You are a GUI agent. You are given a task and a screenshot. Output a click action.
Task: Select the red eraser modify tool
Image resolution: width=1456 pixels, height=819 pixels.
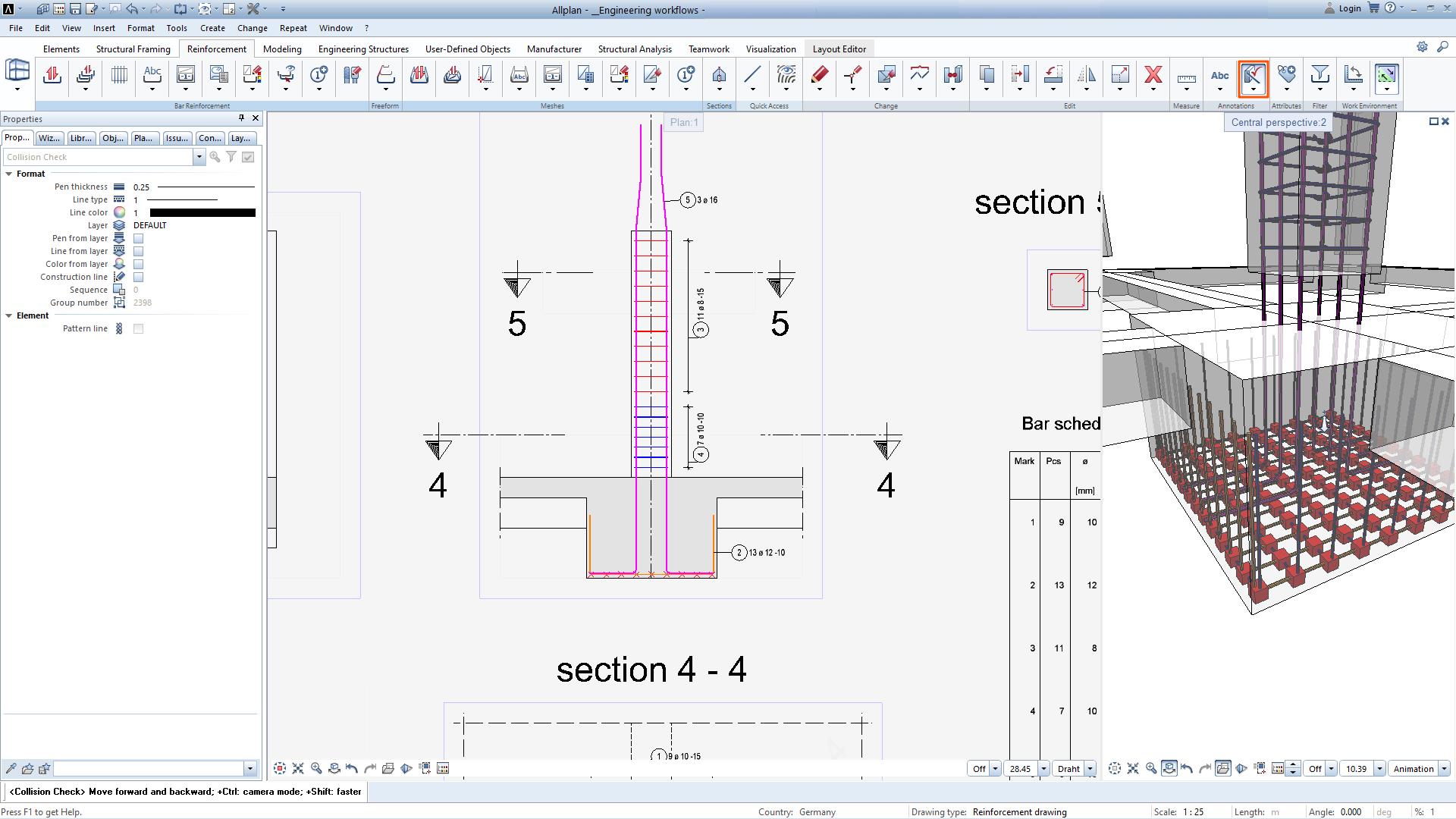[819, 75]
